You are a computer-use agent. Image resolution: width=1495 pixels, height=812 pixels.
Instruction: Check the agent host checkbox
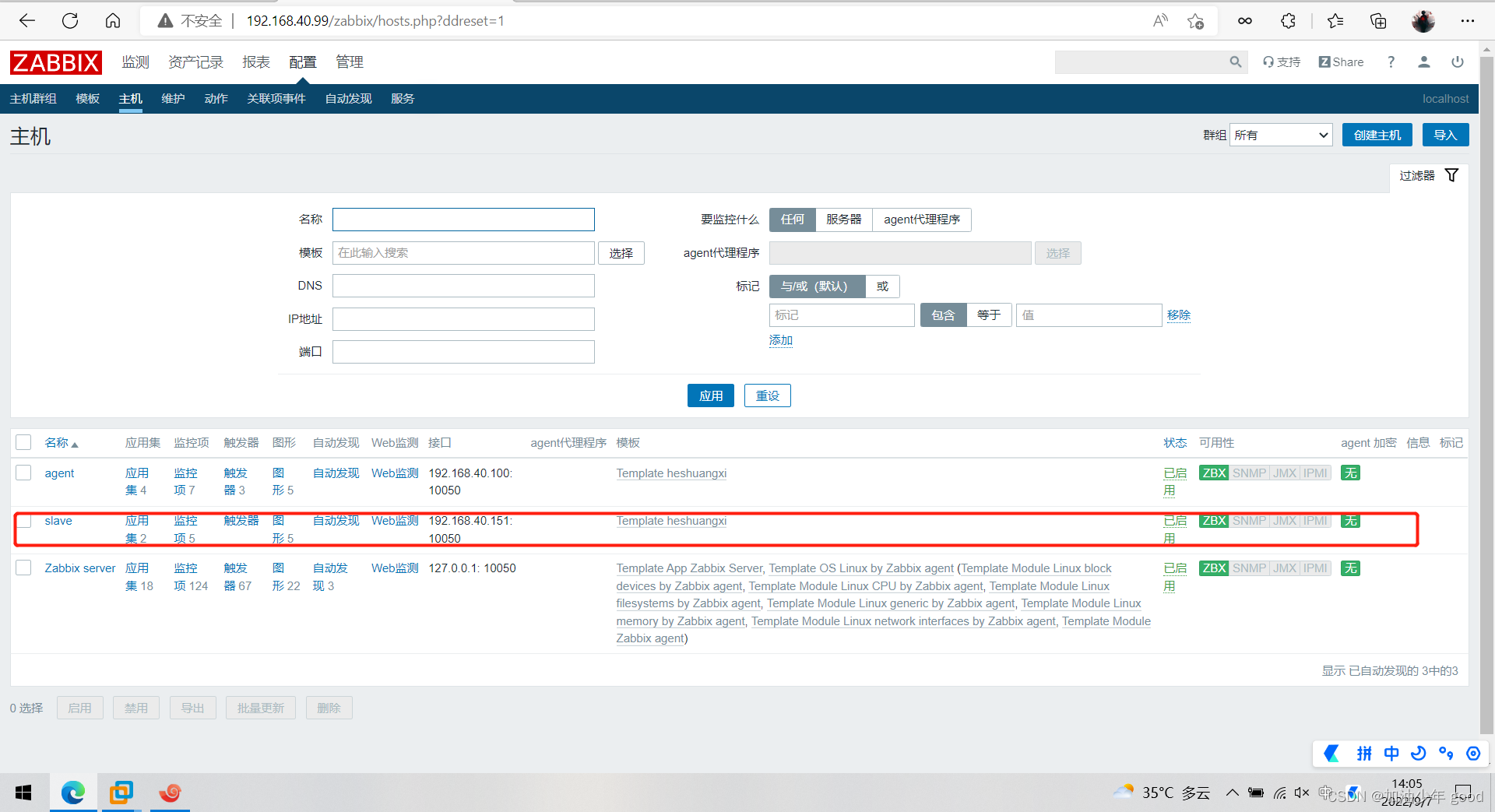[x=23, y=473]
